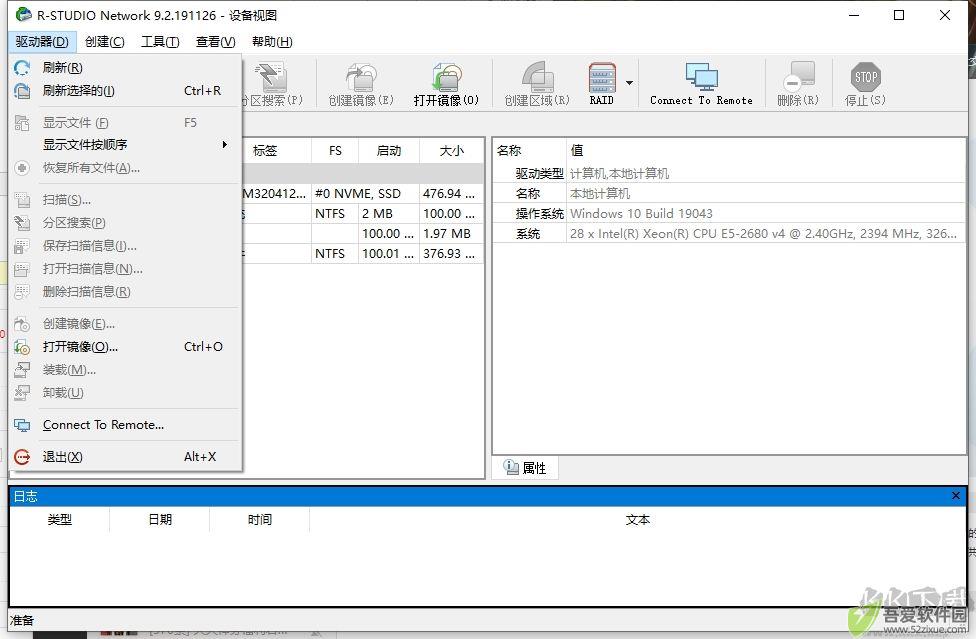
Task: Open the 创建(C) menu
Action: coord(105,42)
